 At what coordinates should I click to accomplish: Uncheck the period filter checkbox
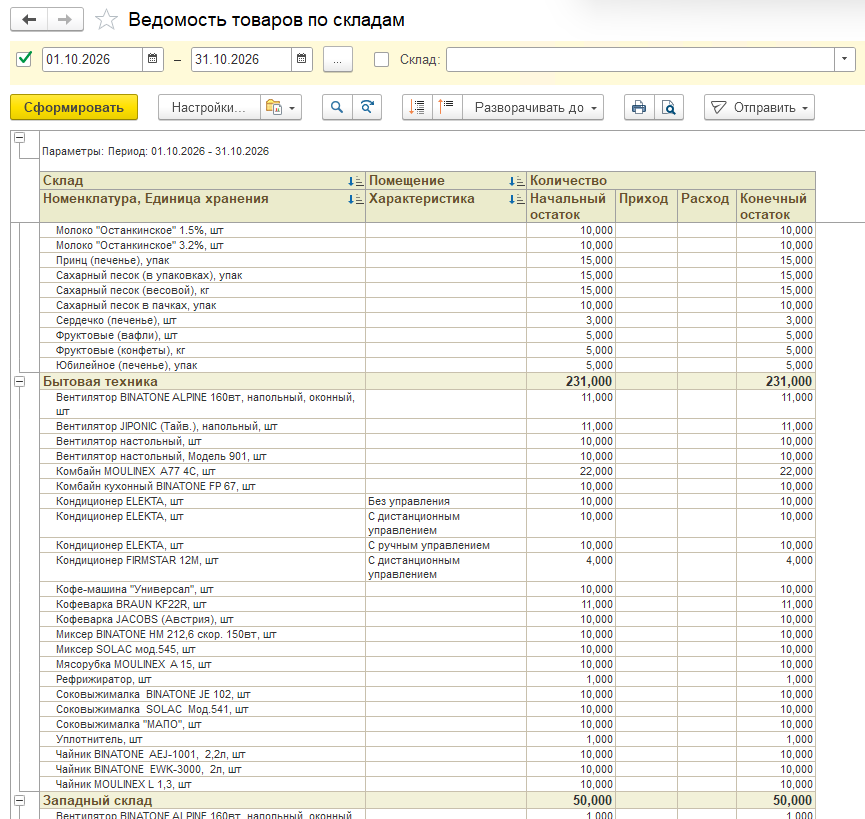pos(24,59)
